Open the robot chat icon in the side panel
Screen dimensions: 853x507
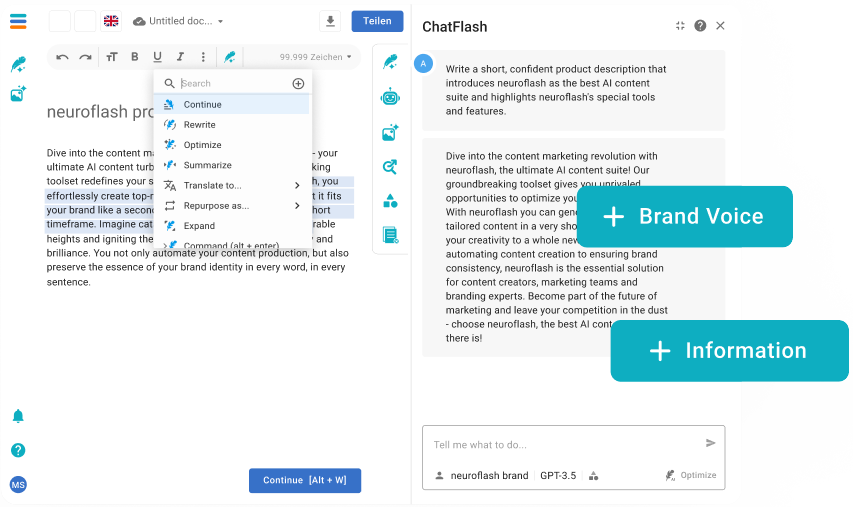[x=390, y=97]
